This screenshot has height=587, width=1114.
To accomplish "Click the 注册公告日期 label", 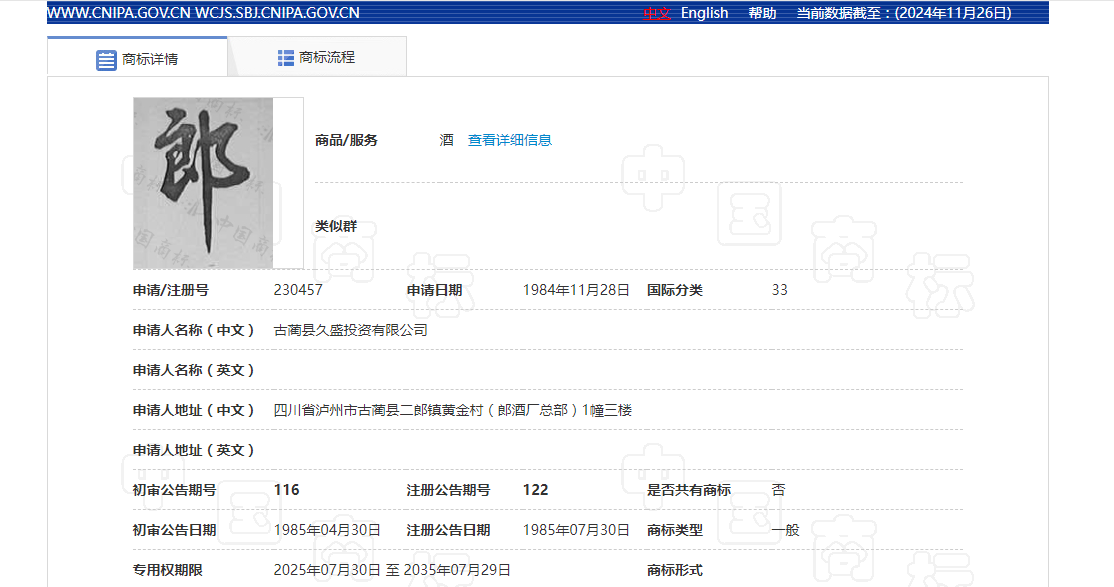I will click(x=448, y=530).
